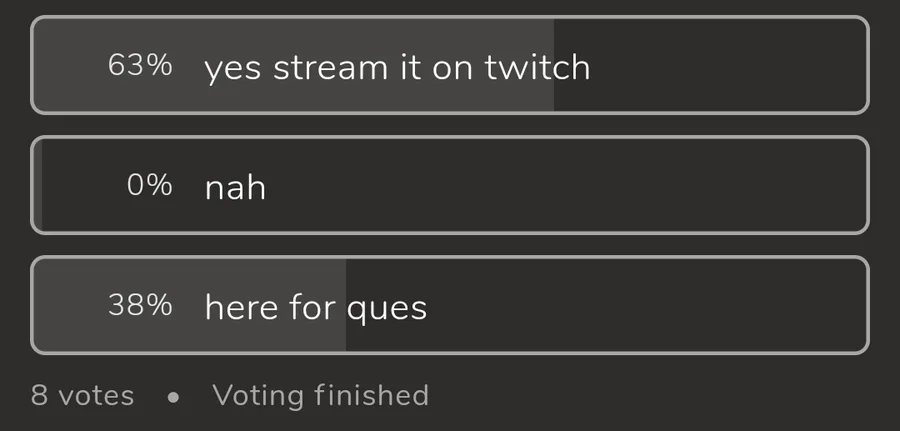Click the 38% result percentage
Image resolution: width=900 pixels, height=431 pixels.
point(140,306)
